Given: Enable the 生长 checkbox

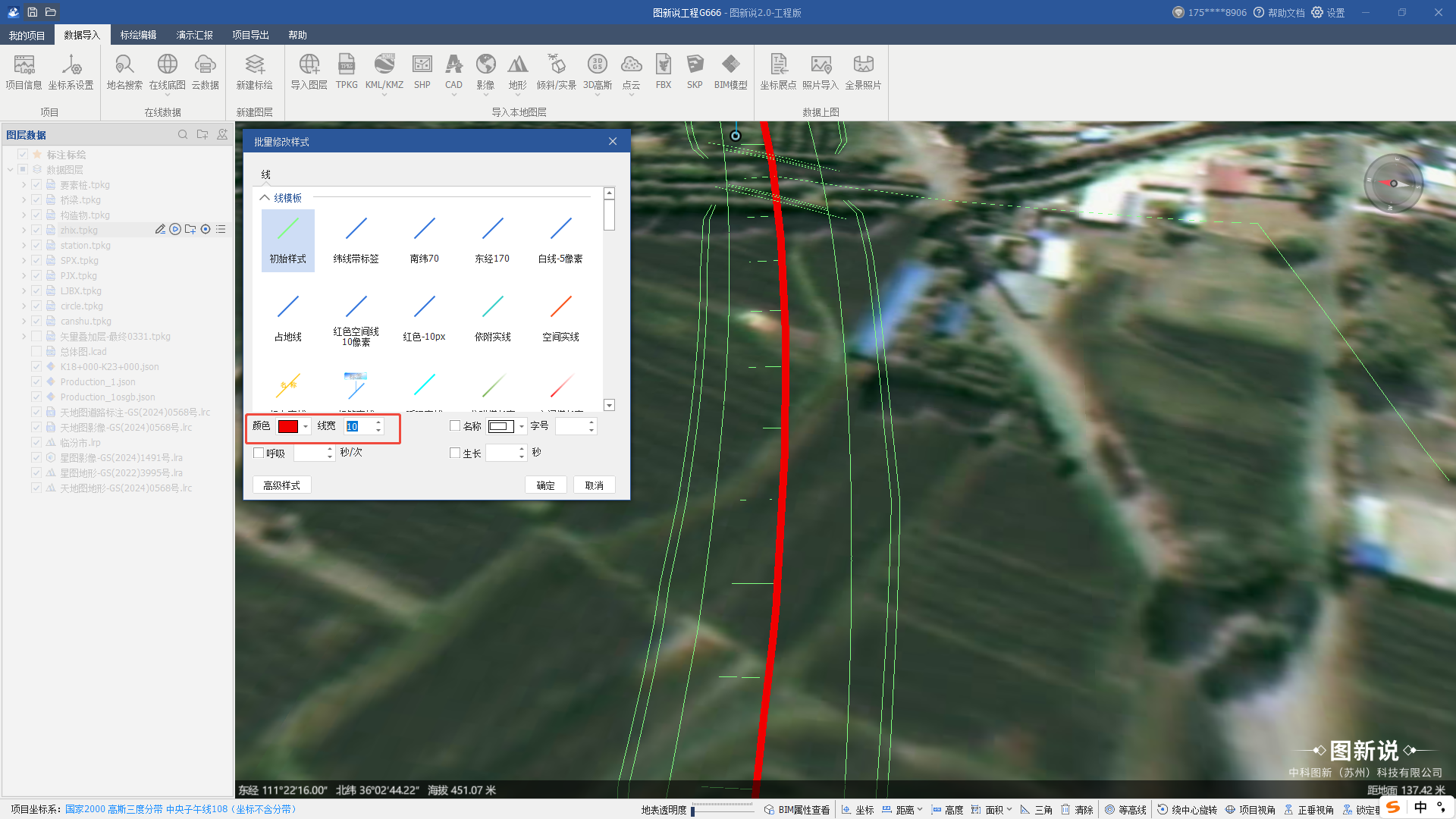Looking at the screenshot, I should (455, 453).
